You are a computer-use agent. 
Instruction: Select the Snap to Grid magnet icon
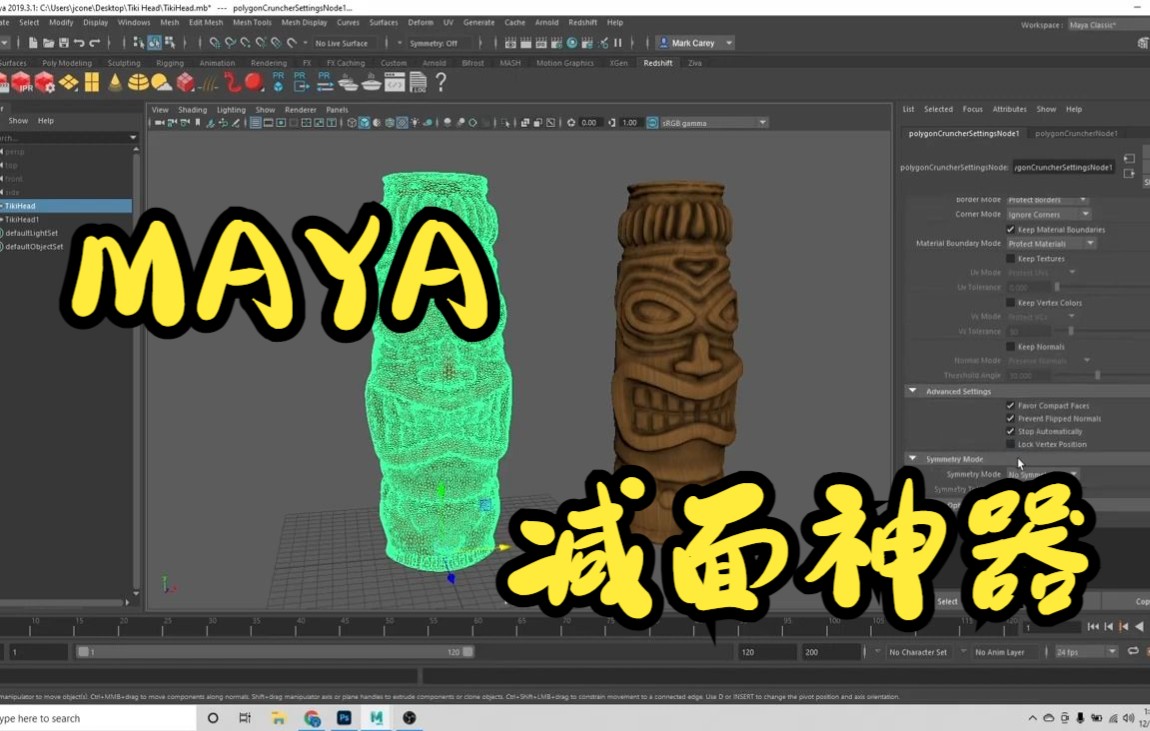coord(213,43)
